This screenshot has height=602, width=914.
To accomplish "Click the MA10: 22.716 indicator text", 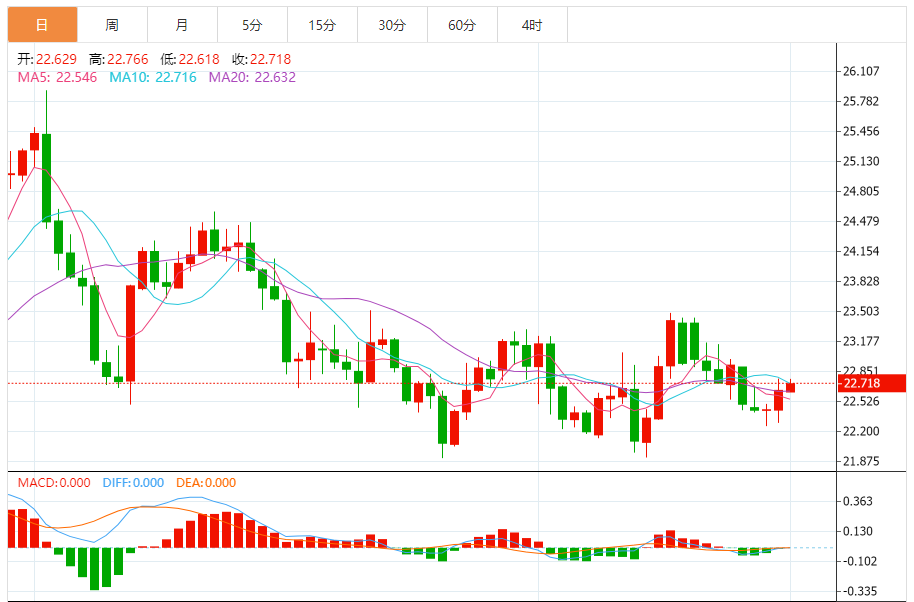I will (153, 78).
